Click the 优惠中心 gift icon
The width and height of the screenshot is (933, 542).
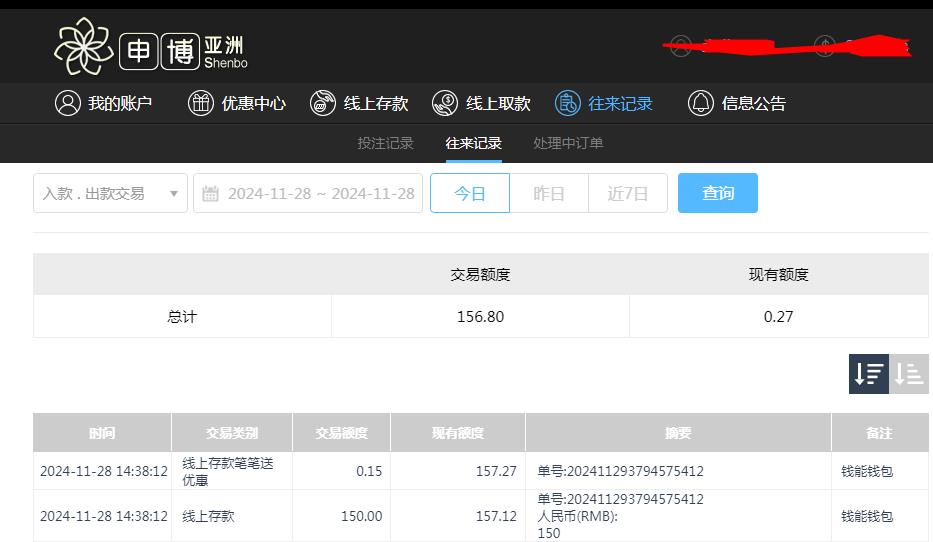click(x=201, y=104)
